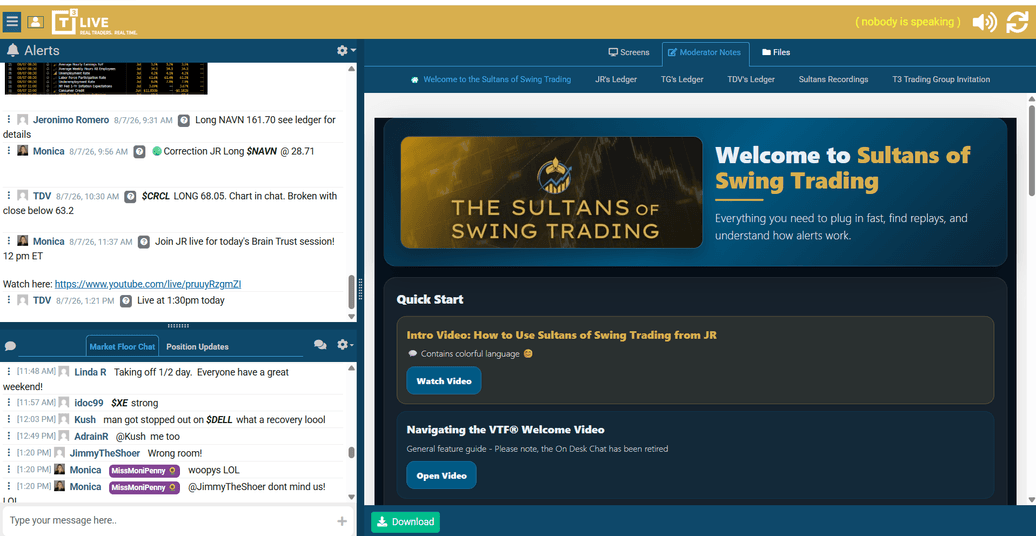This screenshot has width=1036, height=536.
Task: Open JR's Ledger page
Action: click(x=616, y=79)
